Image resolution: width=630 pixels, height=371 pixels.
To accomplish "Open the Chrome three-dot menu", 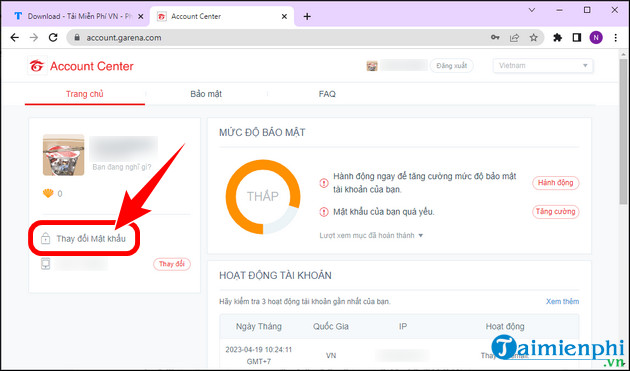I will pyautogui.click(x=616, y=38).
